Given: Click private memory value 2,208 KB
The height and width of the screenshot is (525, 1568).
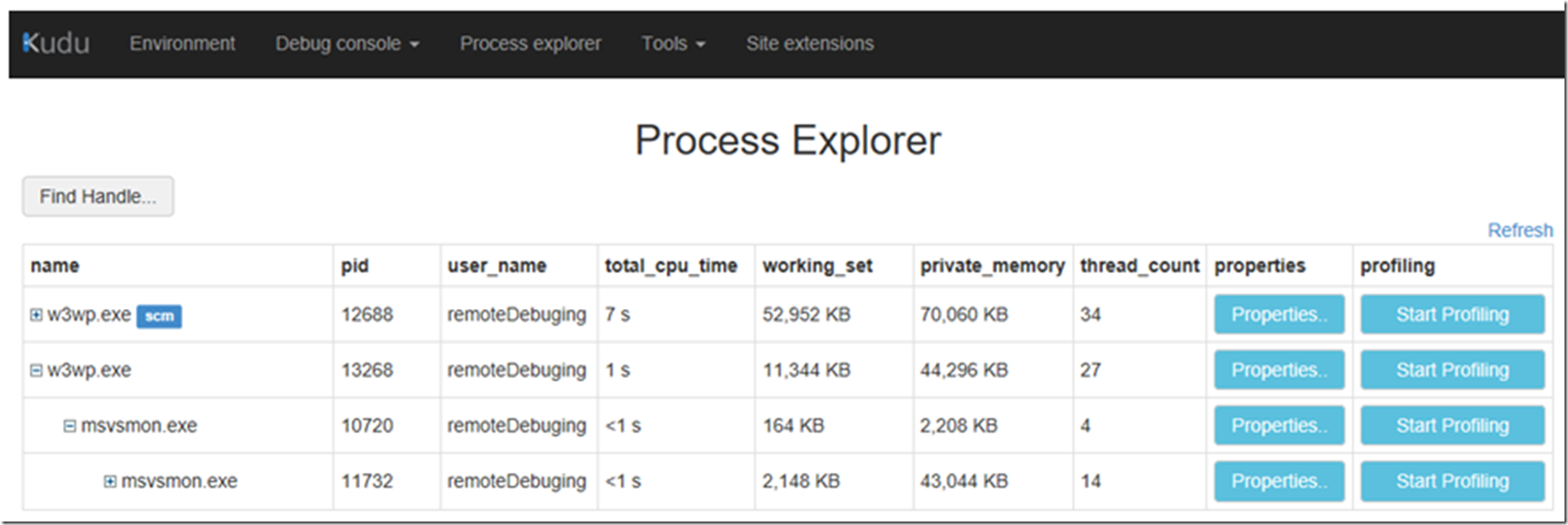Looking at the screenshot, I should tap(959, 426).
